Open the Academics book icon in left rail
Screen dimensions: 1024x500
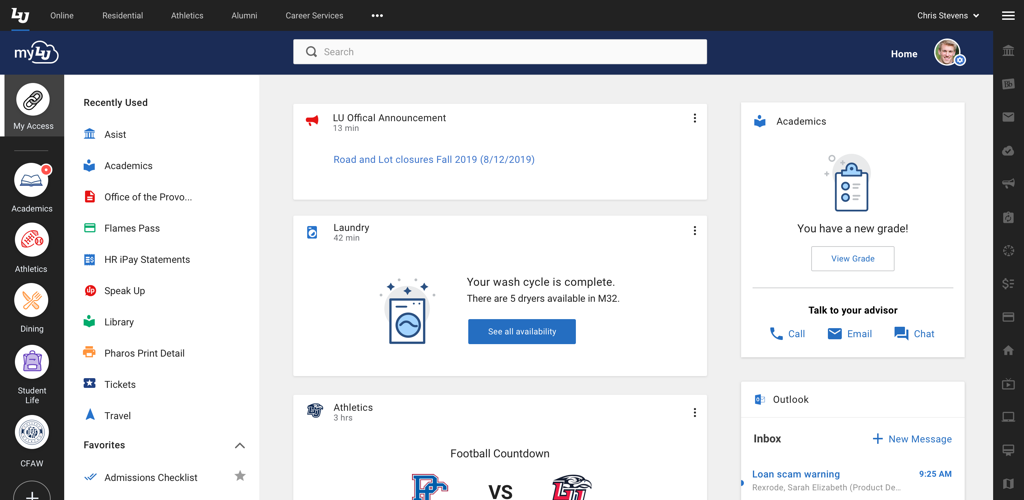tap(31, 180)
